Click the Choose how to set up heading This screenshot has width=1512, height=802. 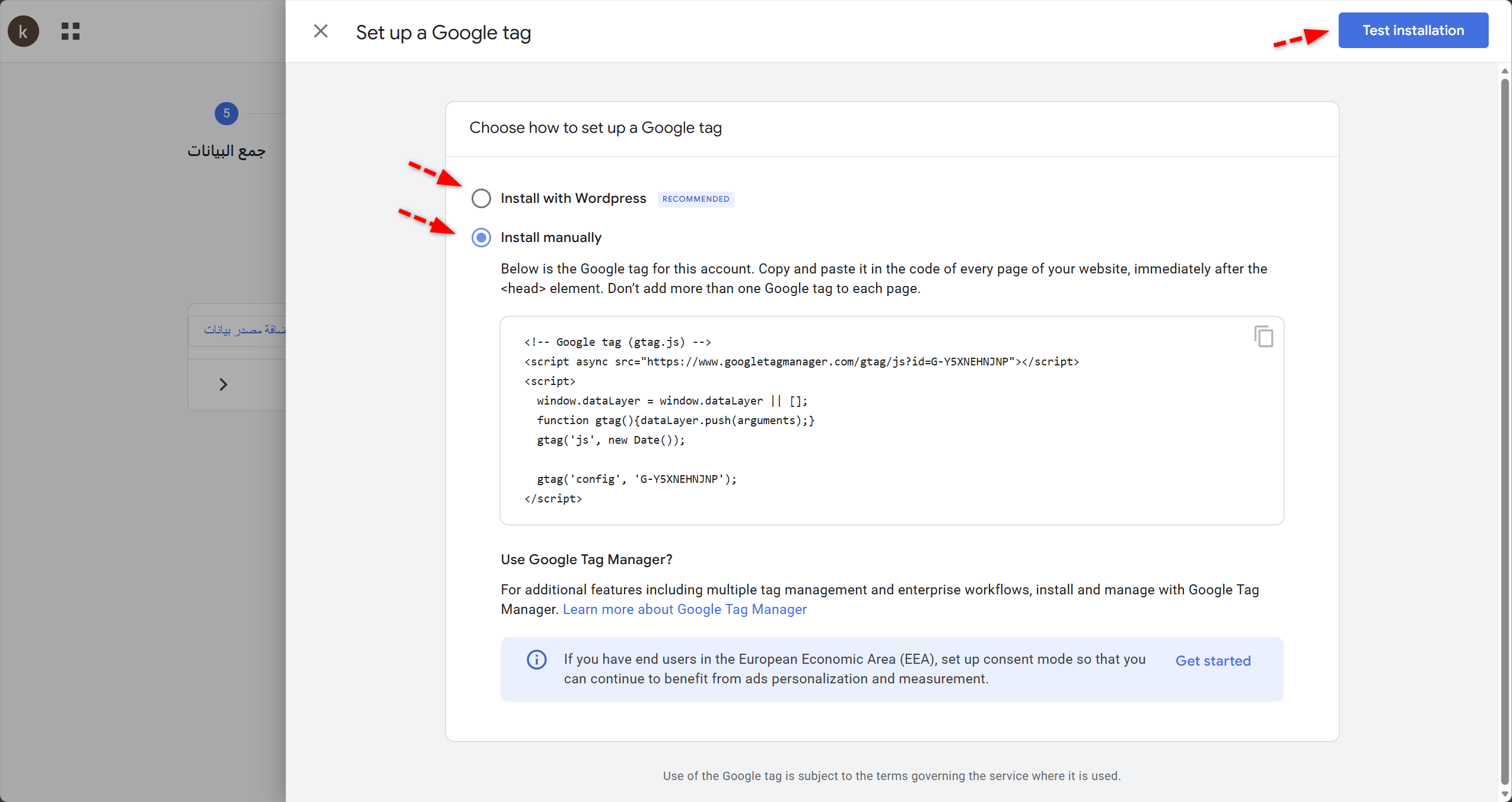pyautogui.click(x=596, y=128)
